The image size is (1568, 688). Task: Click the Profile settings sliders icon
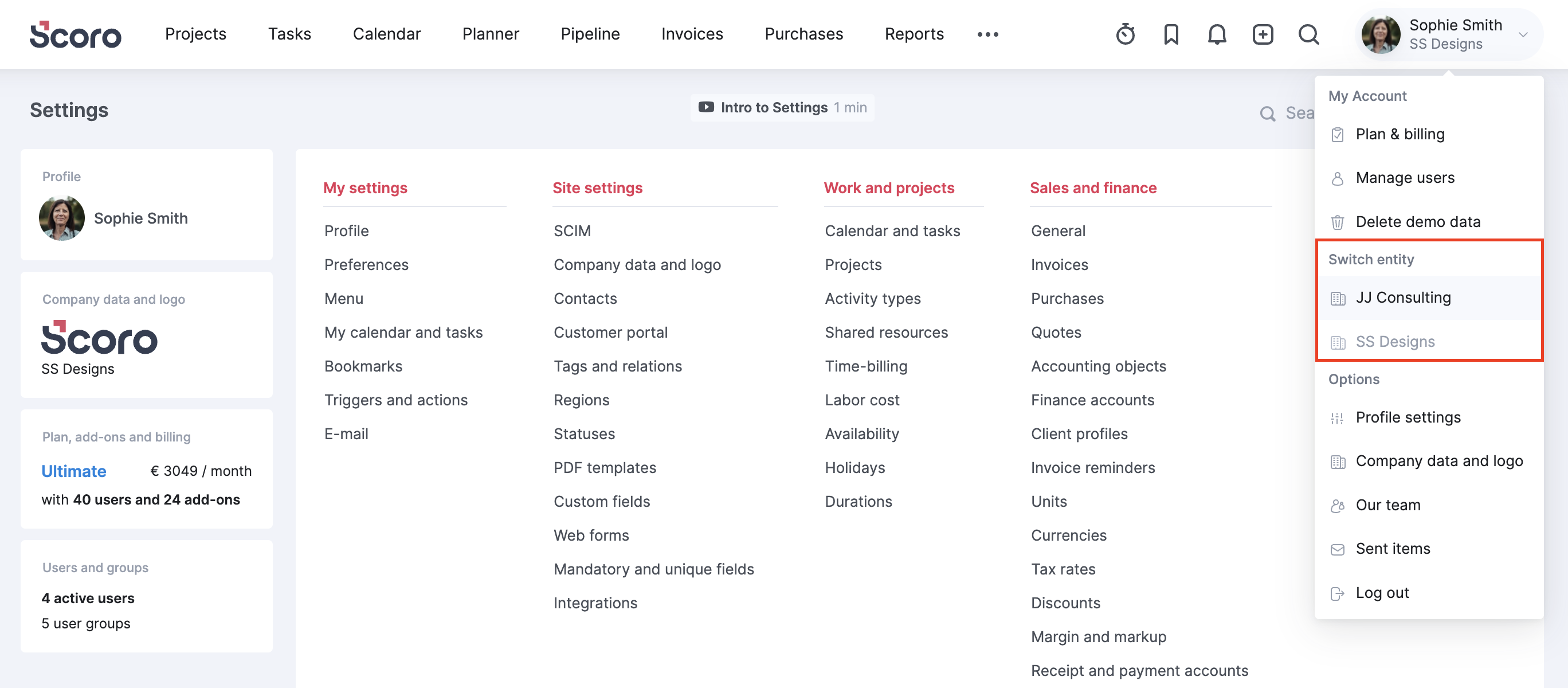tap(1337, 417)
